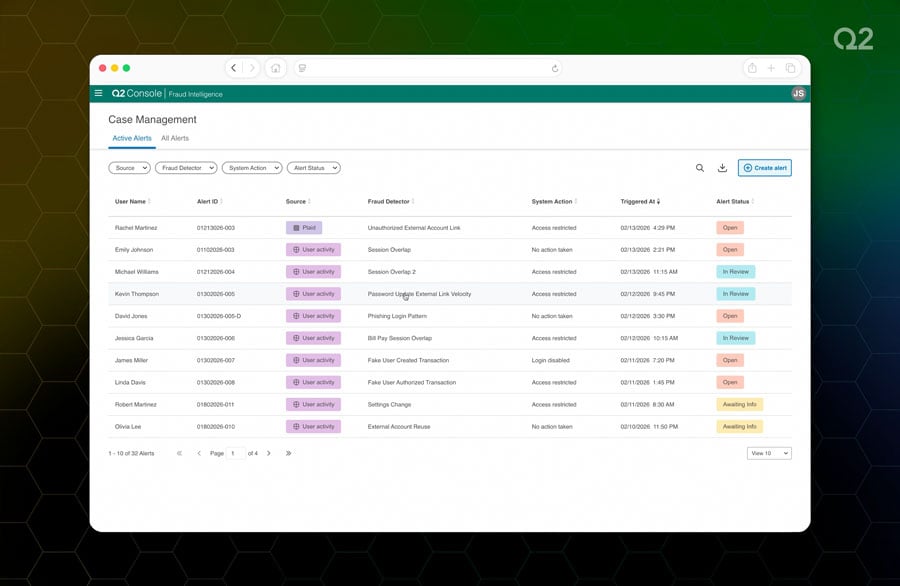
Task: Click the browser home icon
Action: coord(275,68)
